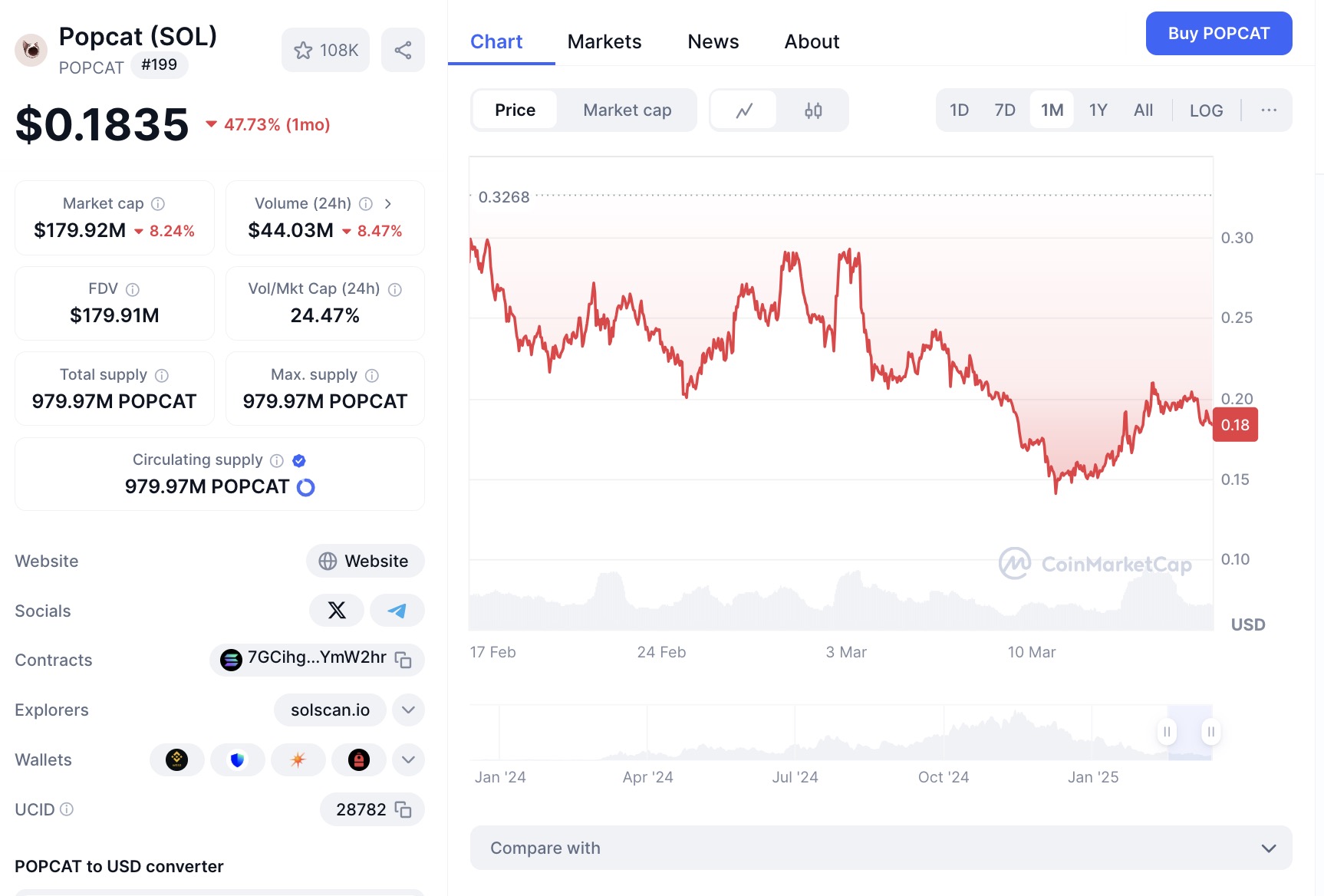Click the right range slider handle
The height and width of the screenshot is (896, 1324).
1210,732
